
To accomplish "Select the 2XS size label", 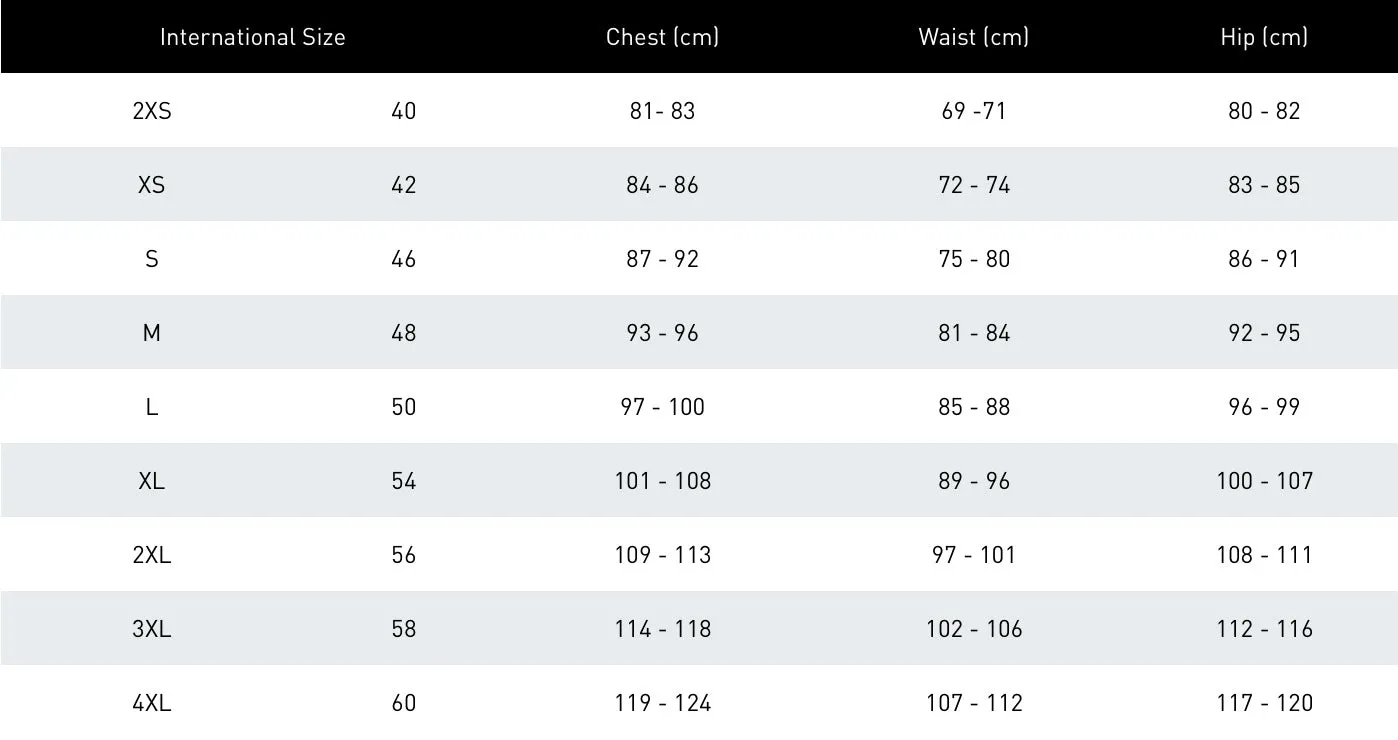I will (152, 111).
